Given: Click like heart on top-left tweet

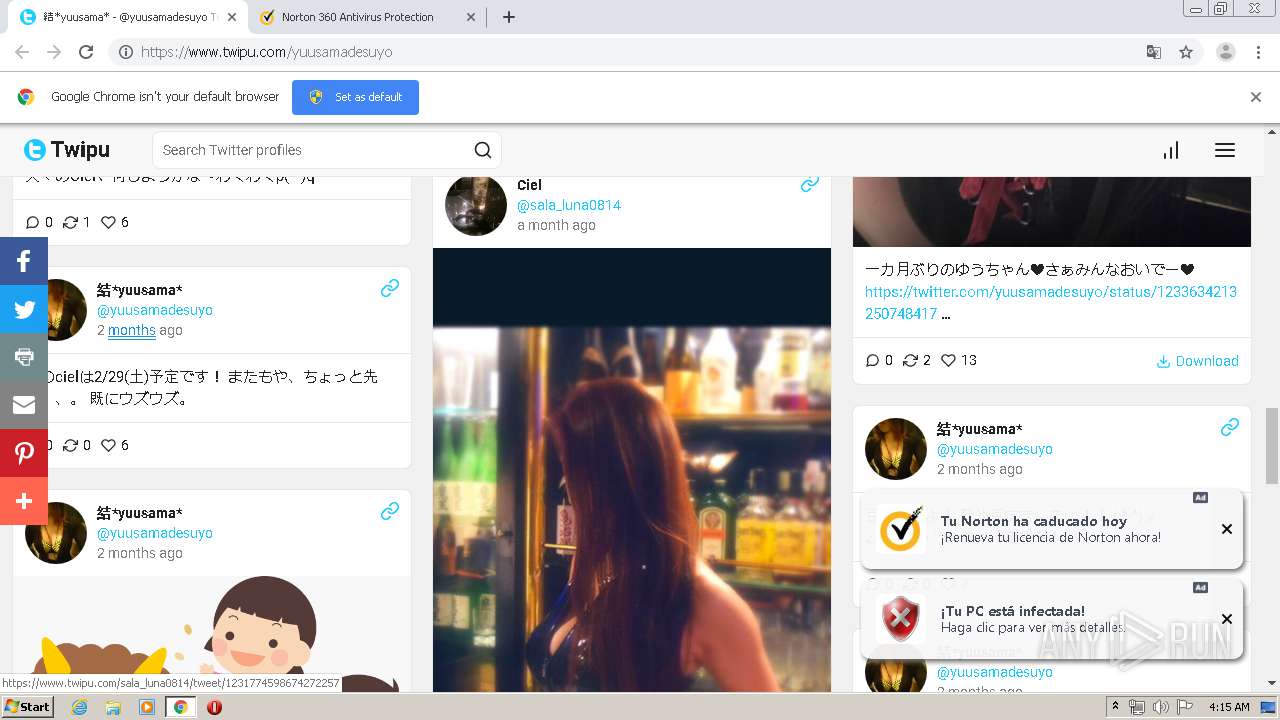Looking at the screenshot, I should (x=108, y=222).
